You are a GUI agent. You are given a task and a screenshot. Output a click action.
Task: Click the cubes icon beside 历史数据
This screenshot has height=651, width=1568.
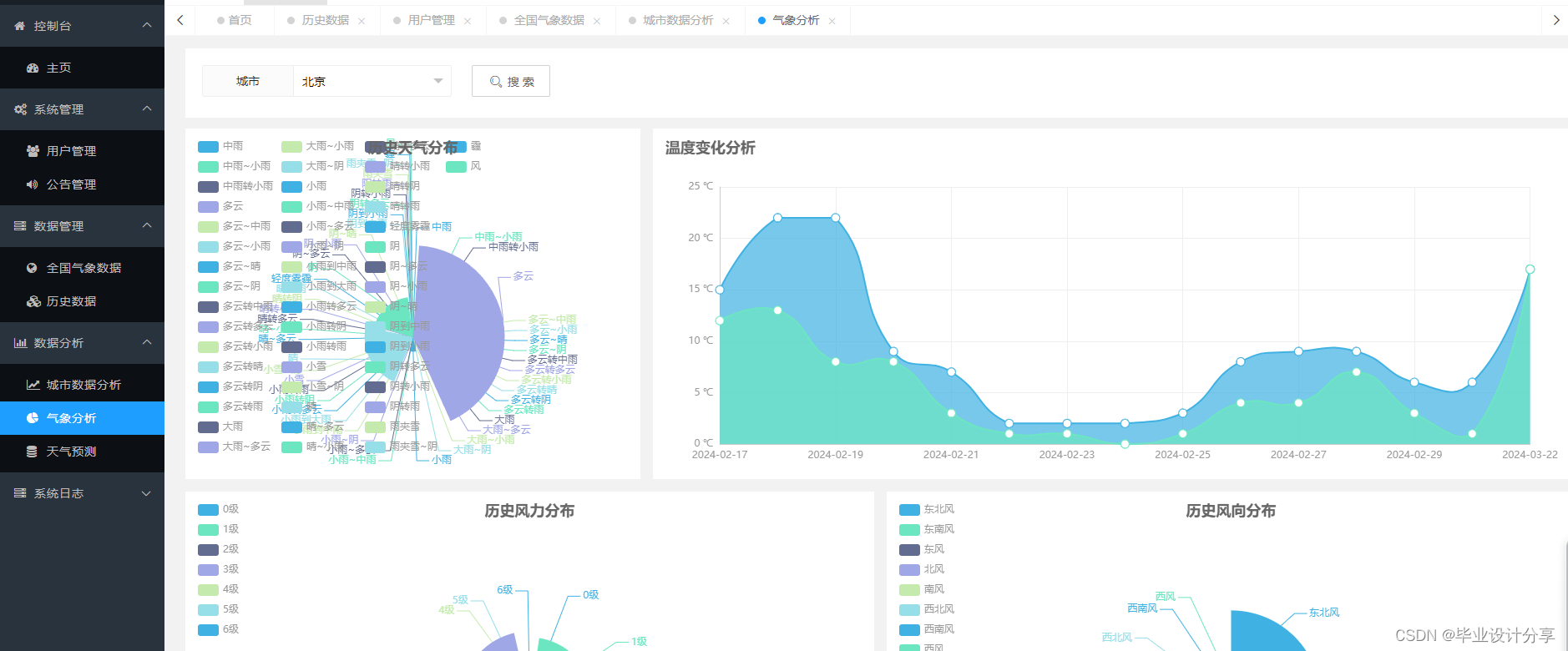[33, 301]
